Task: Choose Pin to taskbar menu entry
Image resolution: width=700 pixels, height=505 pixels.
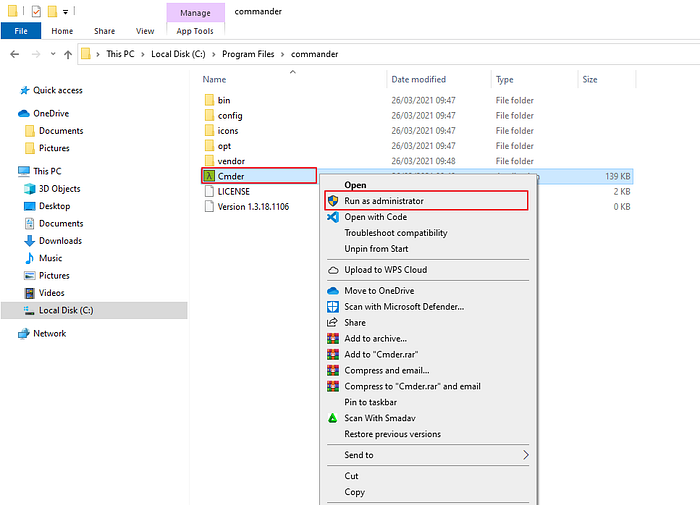Action: tap(371, 402)
